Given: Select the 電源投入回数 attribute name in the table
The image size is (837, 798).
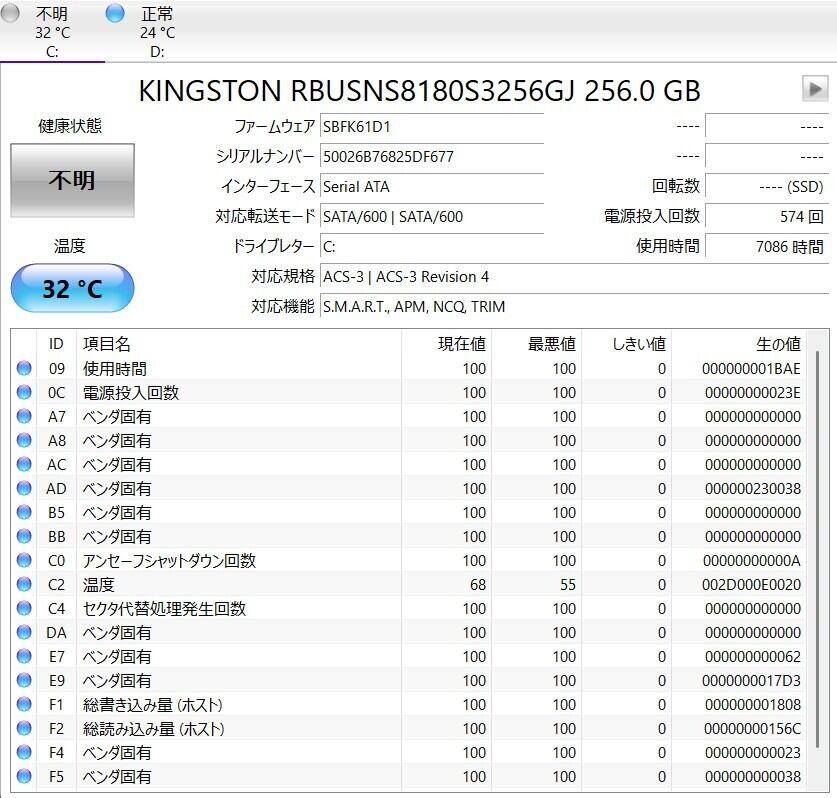Looking at the screenshot, I should click(131, 393).
